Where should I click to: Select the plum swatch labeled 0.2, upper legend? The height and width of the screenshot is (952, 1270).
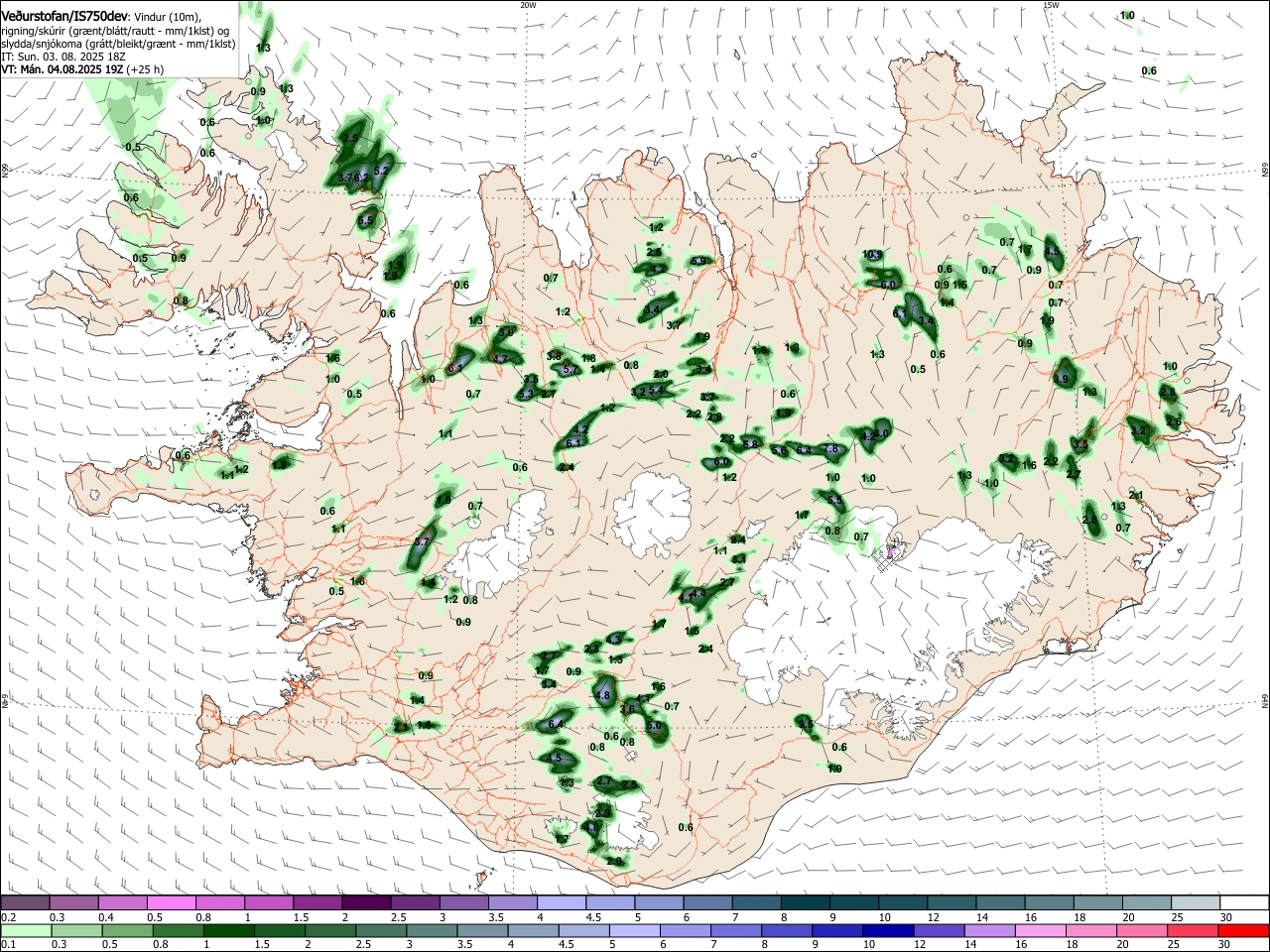pyautogui.click(x=26, y=903)
